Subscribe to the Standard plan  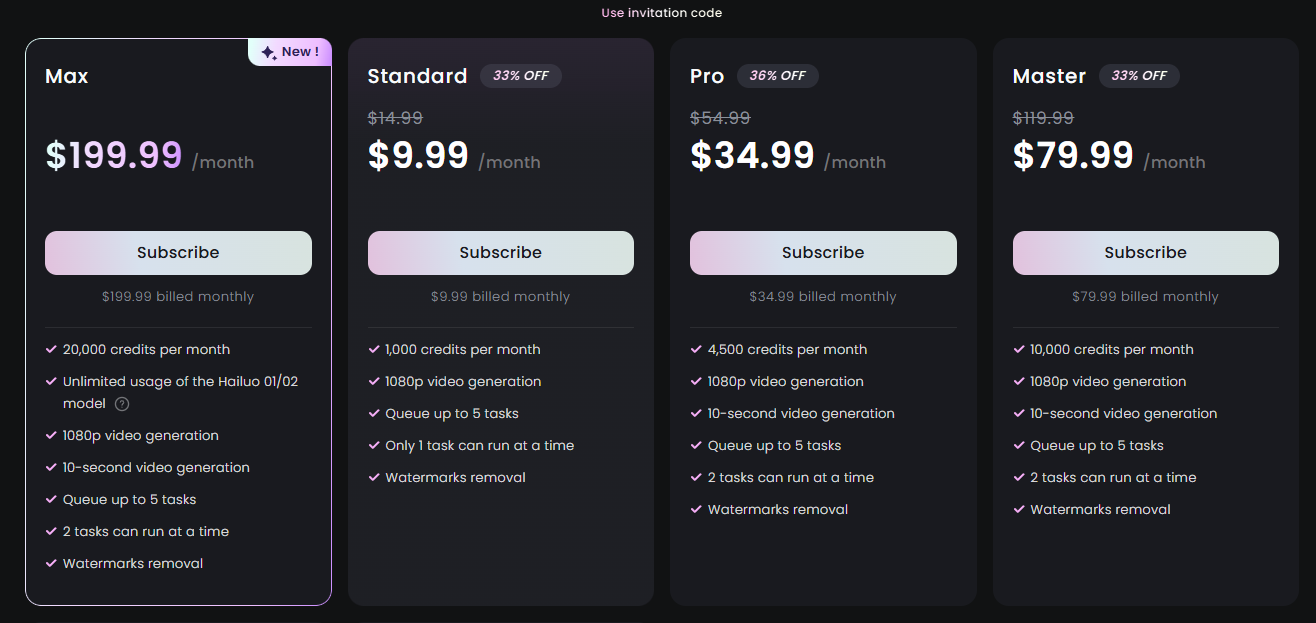click(x=501, y=253)
